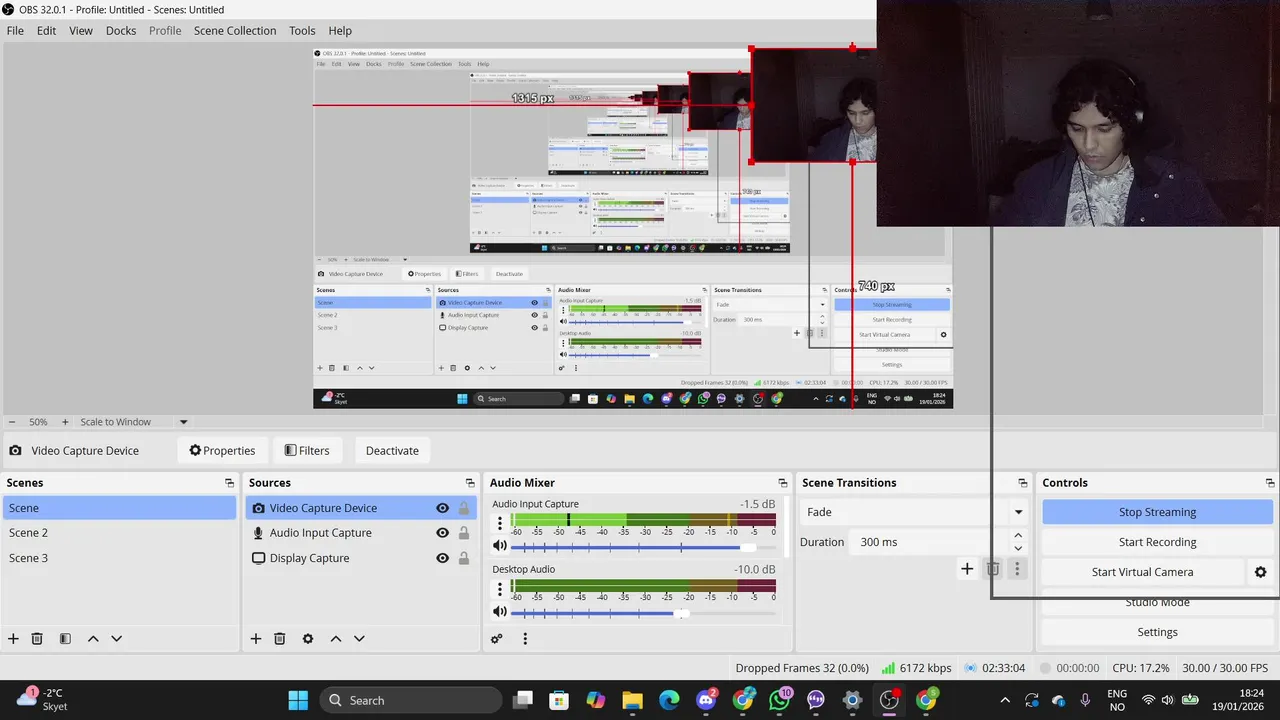This screenshot has height=720, width=1280.
Task: Move source up in Sources toolbar
Action: [336, 639]
